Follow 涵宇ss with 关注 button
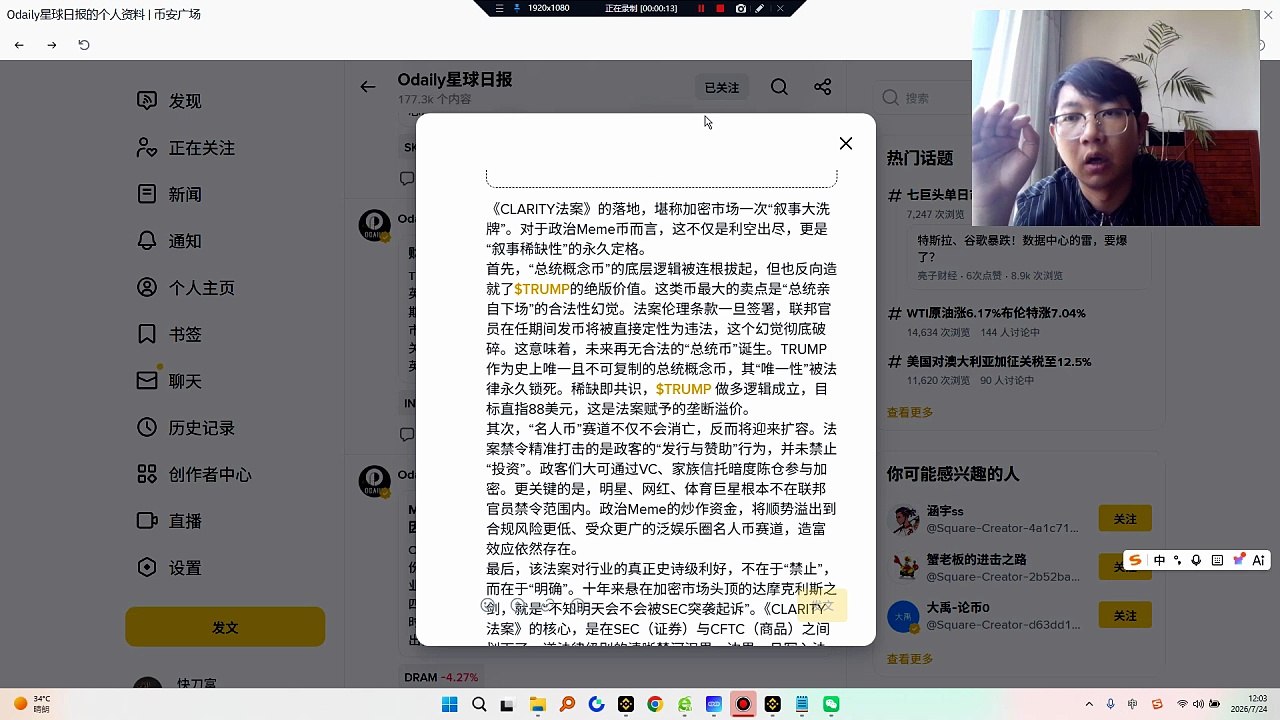Screen dimensions: 1280x720 click(1125, 519)
